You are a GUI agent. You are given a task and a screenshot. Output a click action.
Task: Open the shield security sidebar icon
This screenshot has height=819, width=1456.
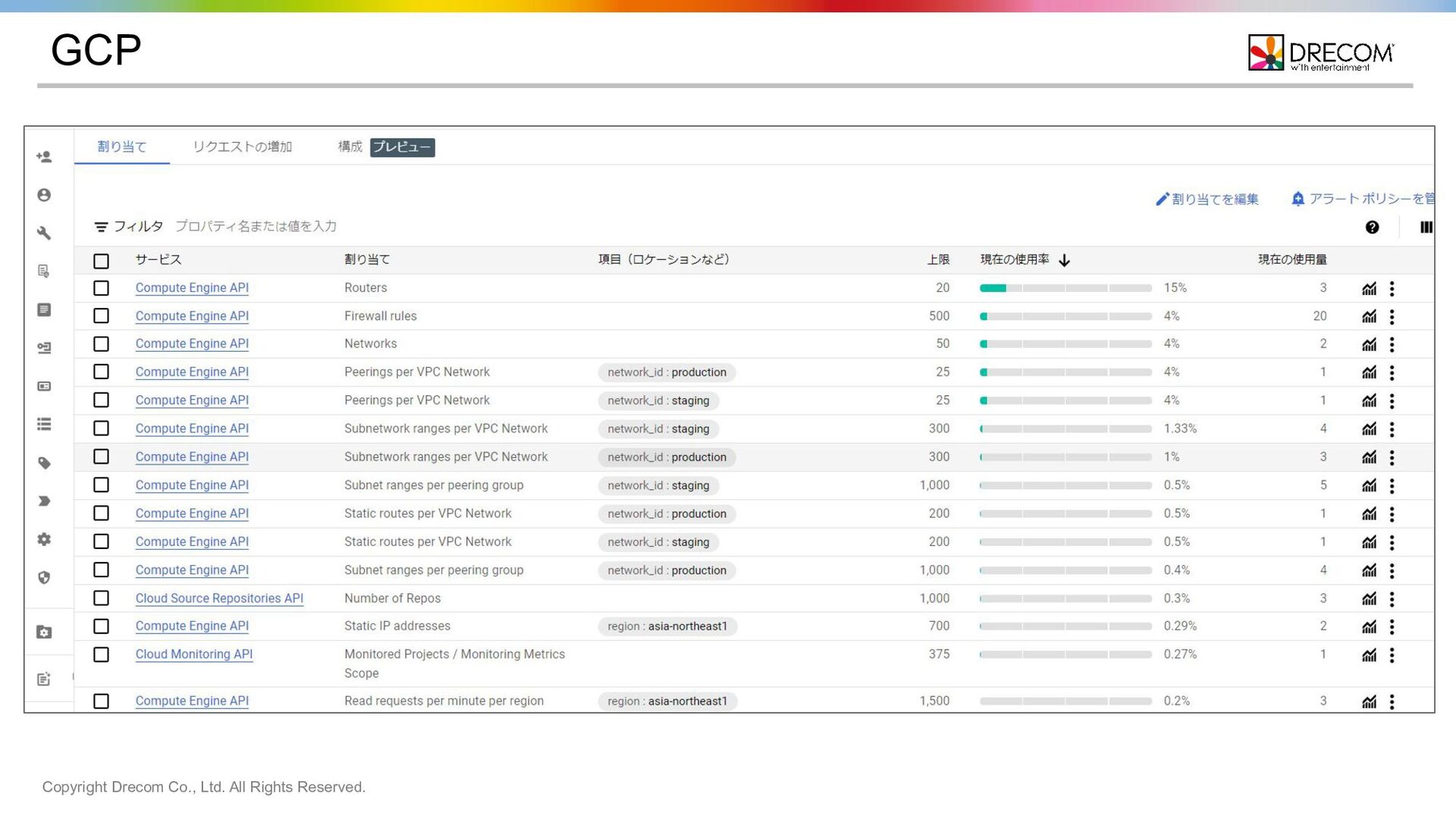(44, 577)
